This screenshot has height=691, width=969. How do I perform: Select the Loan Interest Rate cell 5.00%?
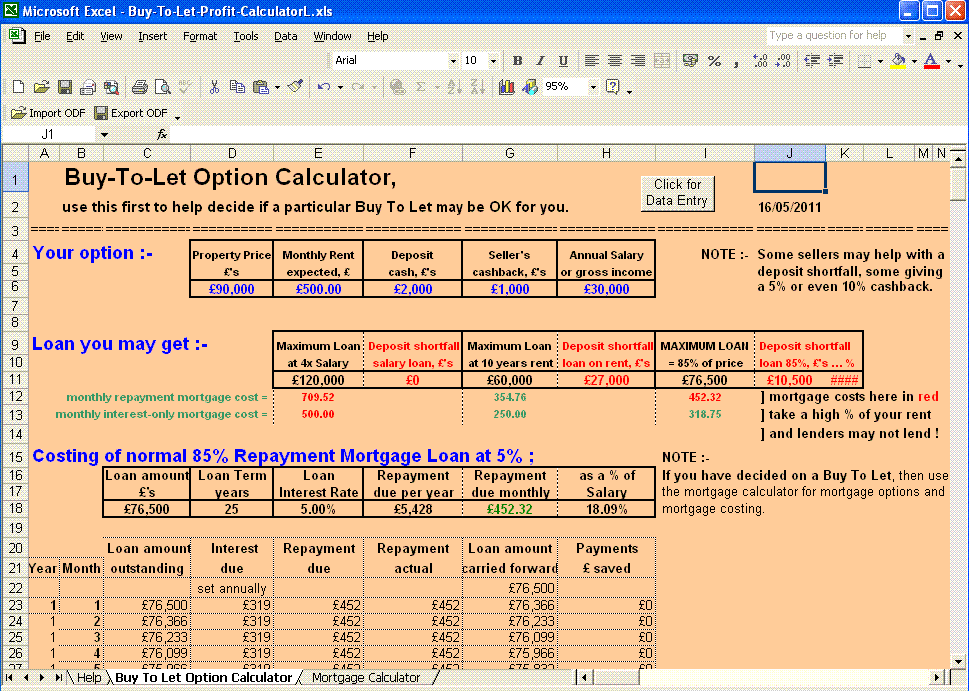pos(318,509)
